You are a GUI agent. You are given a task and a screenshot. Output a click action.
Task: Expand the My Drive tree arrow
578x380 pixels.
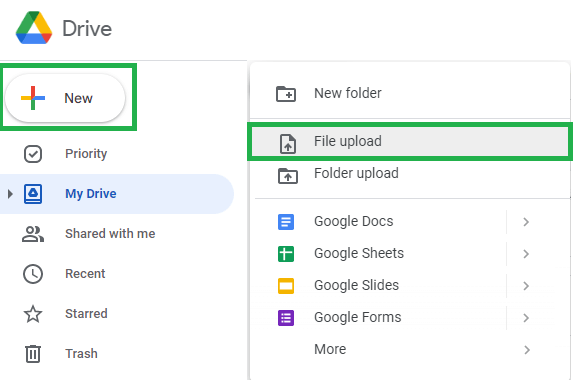click(10, 194)
